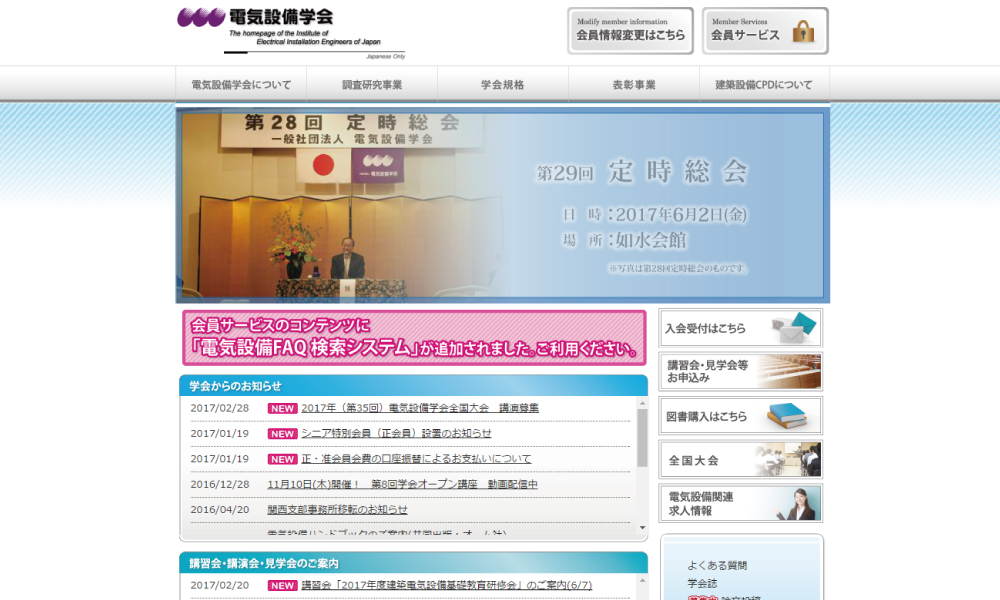Open the 関西支部事務所移転のお知らせ link
The height and width of the screenshot is (600, 1000).
point(337,510)
